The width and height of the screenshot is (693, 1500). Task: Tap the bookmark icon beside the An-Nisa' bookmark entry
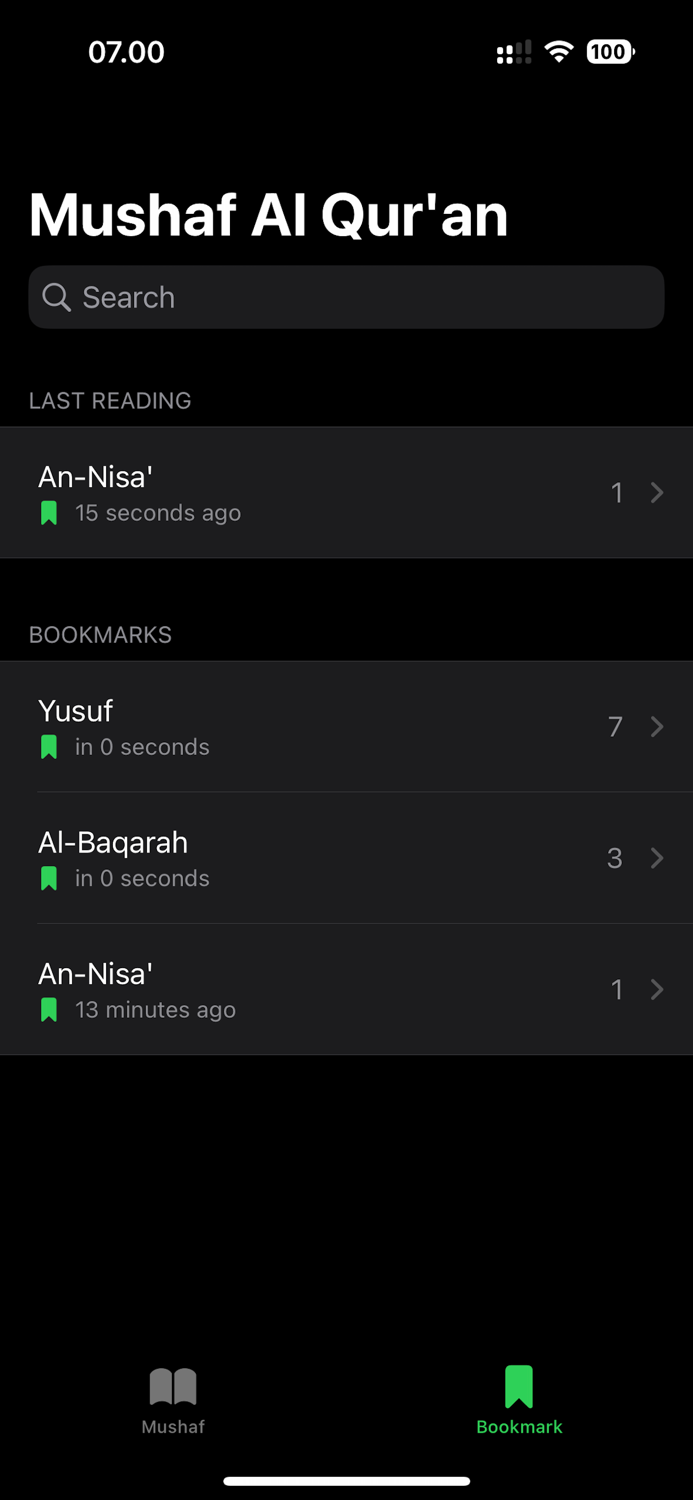coord(48,1009)
